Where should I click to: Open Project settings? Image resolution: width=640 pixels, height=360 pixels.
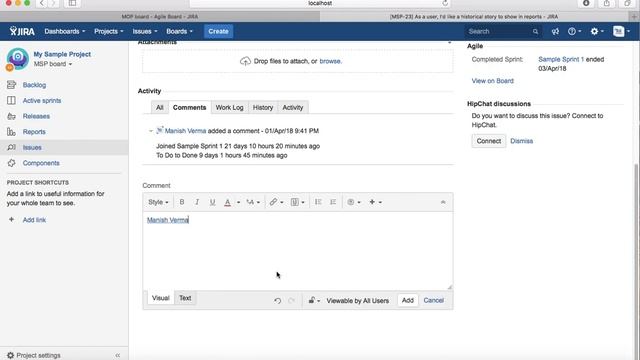pyautogui.click(x=34, y=355)
